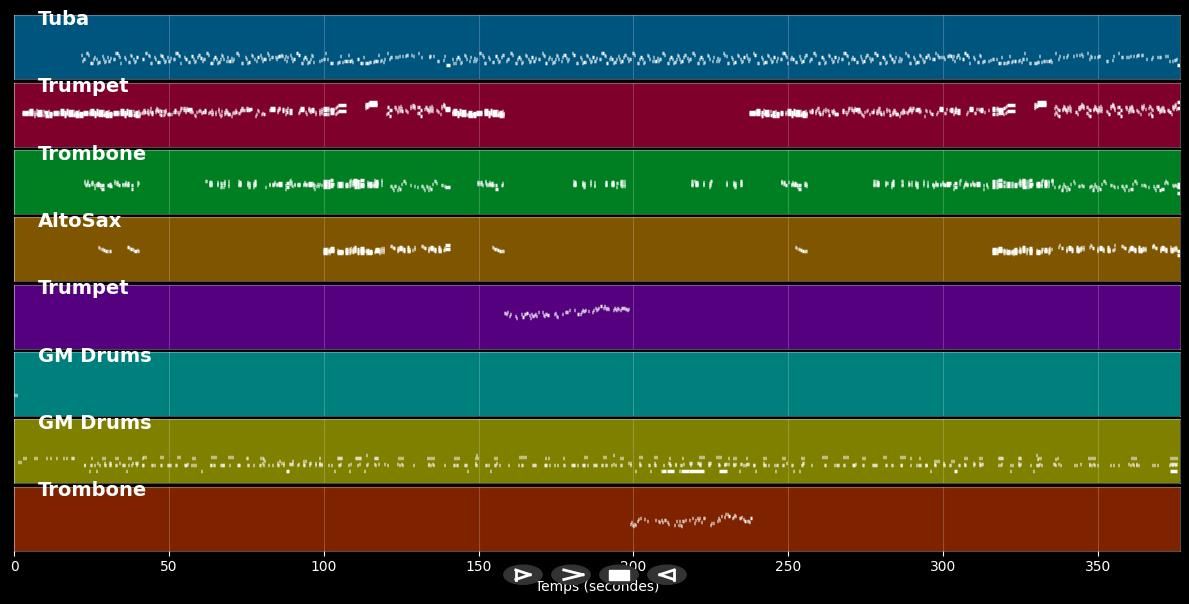Click the note cluster in the purple Trumpet track
Image resolution: width=1189 pixels, height=604 pixels.
[x=567, y=313]
